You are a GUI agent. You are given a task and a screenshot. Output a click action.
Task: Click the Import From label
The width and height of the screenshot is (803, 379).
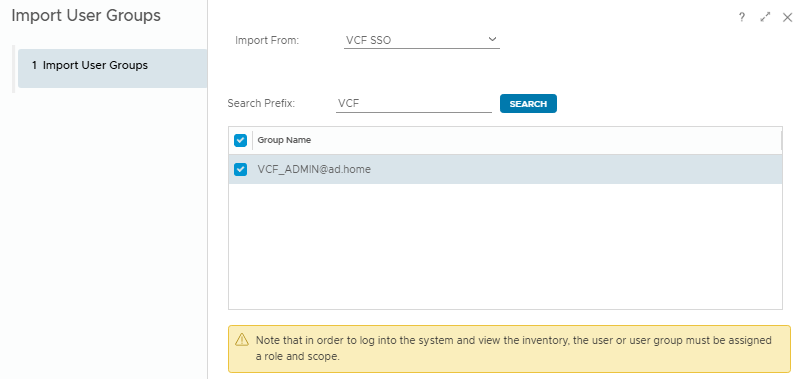(x=267, y=40)
